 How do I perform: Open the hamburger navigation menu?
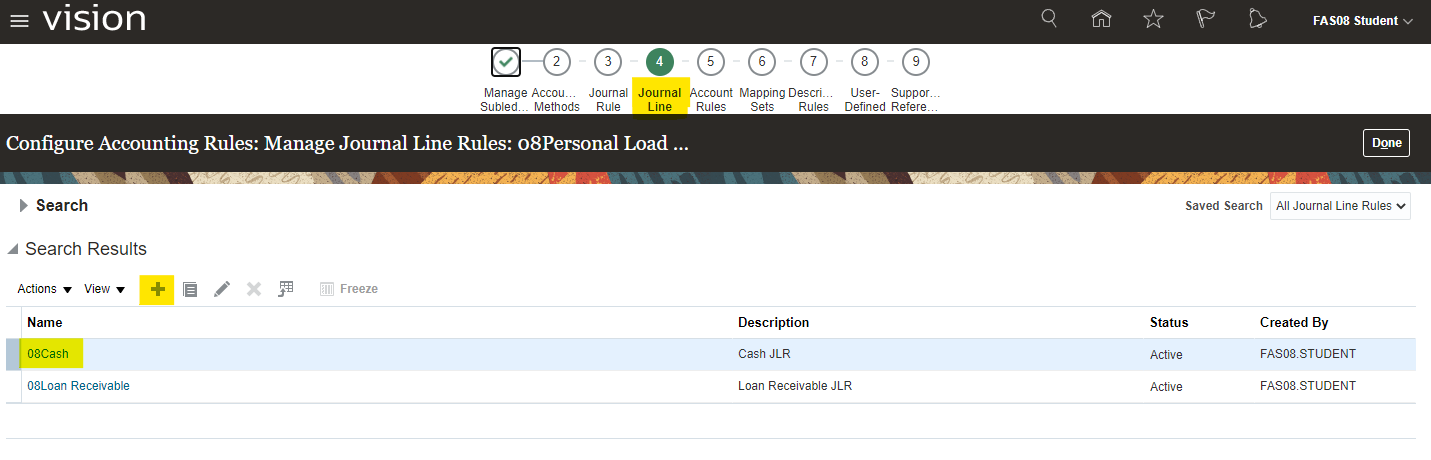point(19,21)
